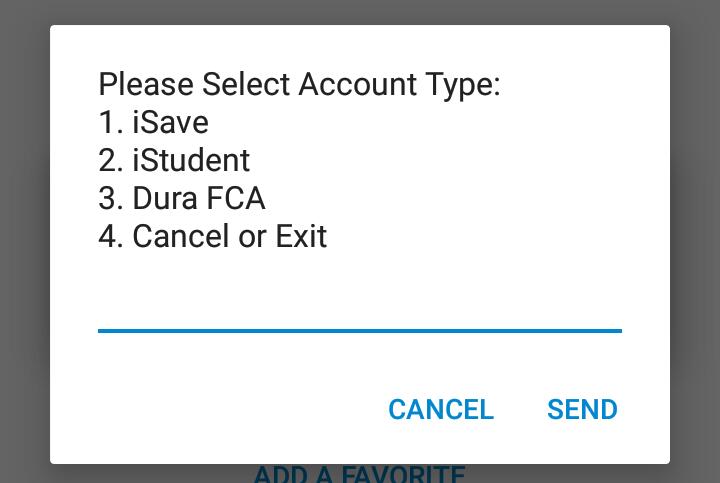Viewport: 720px width, 483px height.
Task: Click empty dialog space left of CANCEL
Action: coord(220,409)
